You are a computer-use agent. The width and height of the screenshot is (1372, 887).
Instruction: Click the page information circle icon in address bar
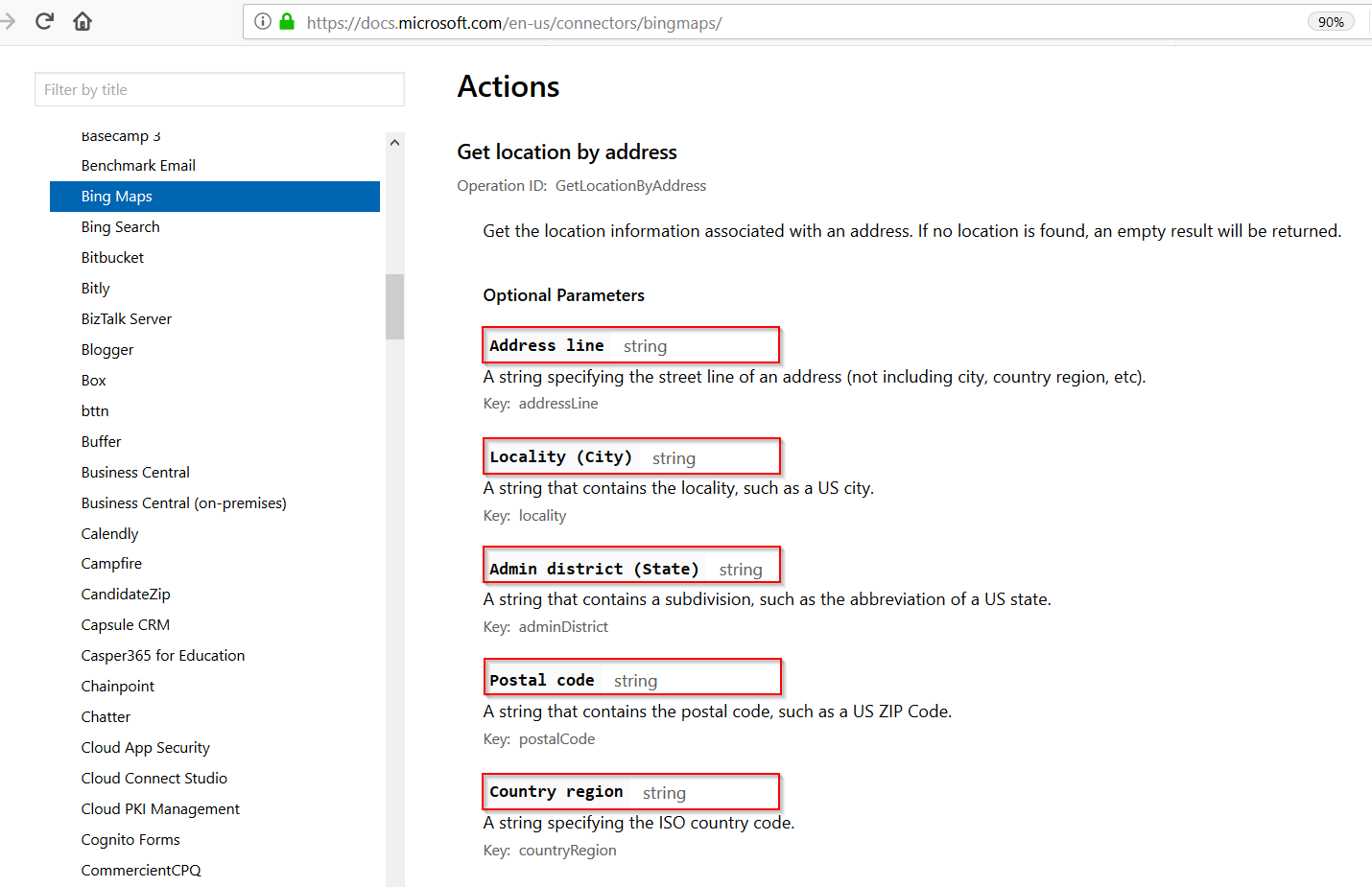point(262,21)
